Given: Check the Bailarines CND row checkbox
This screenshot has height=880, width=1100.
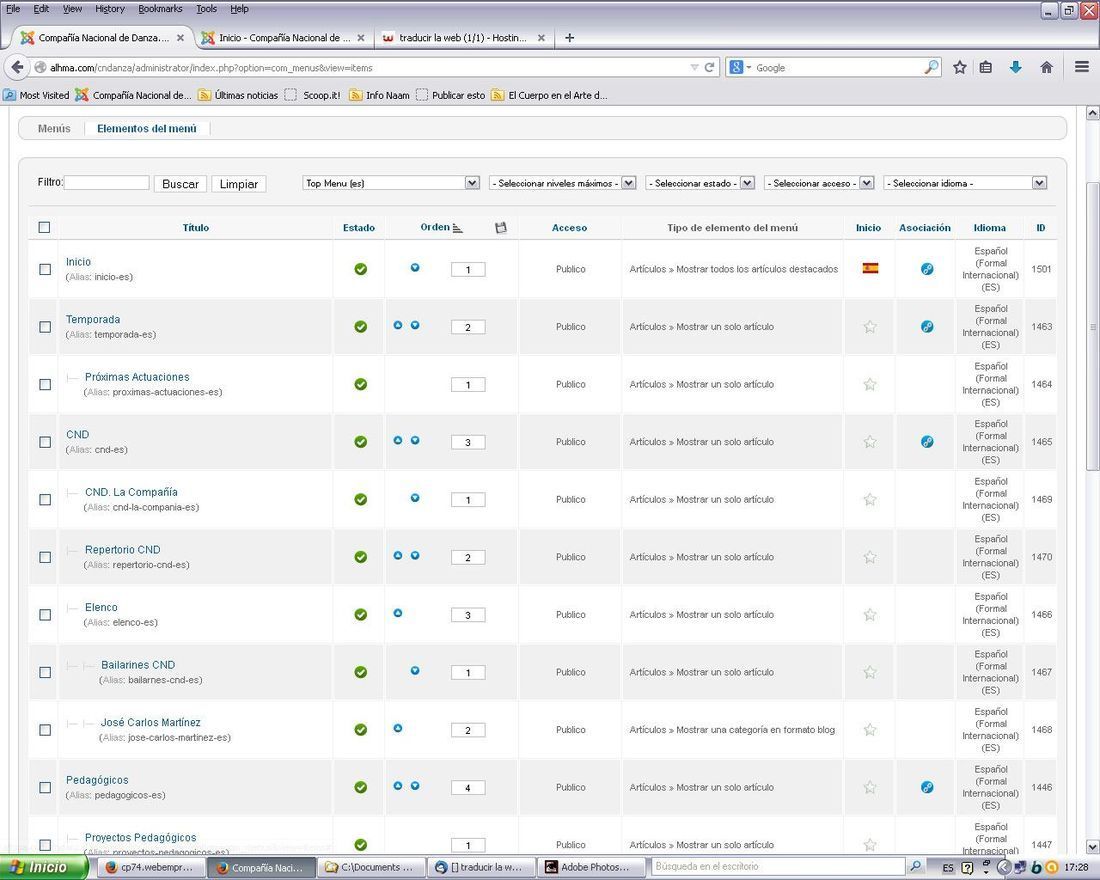Looking at the screenshot, I should pyautogui.click(x=45, y=672).
